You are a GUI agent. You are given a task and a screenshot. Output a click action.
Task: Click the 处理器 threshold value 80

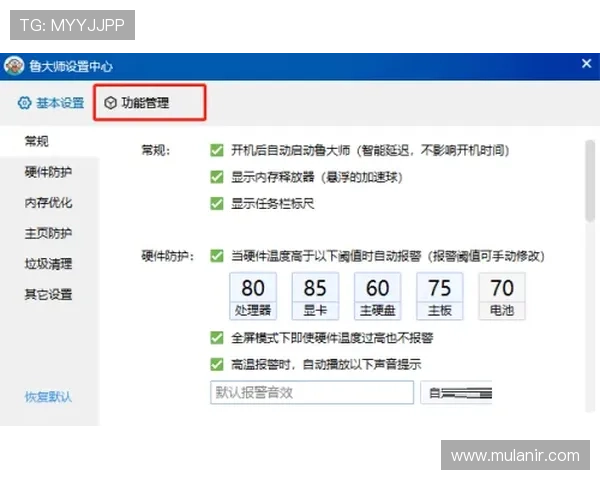[253, 288]
